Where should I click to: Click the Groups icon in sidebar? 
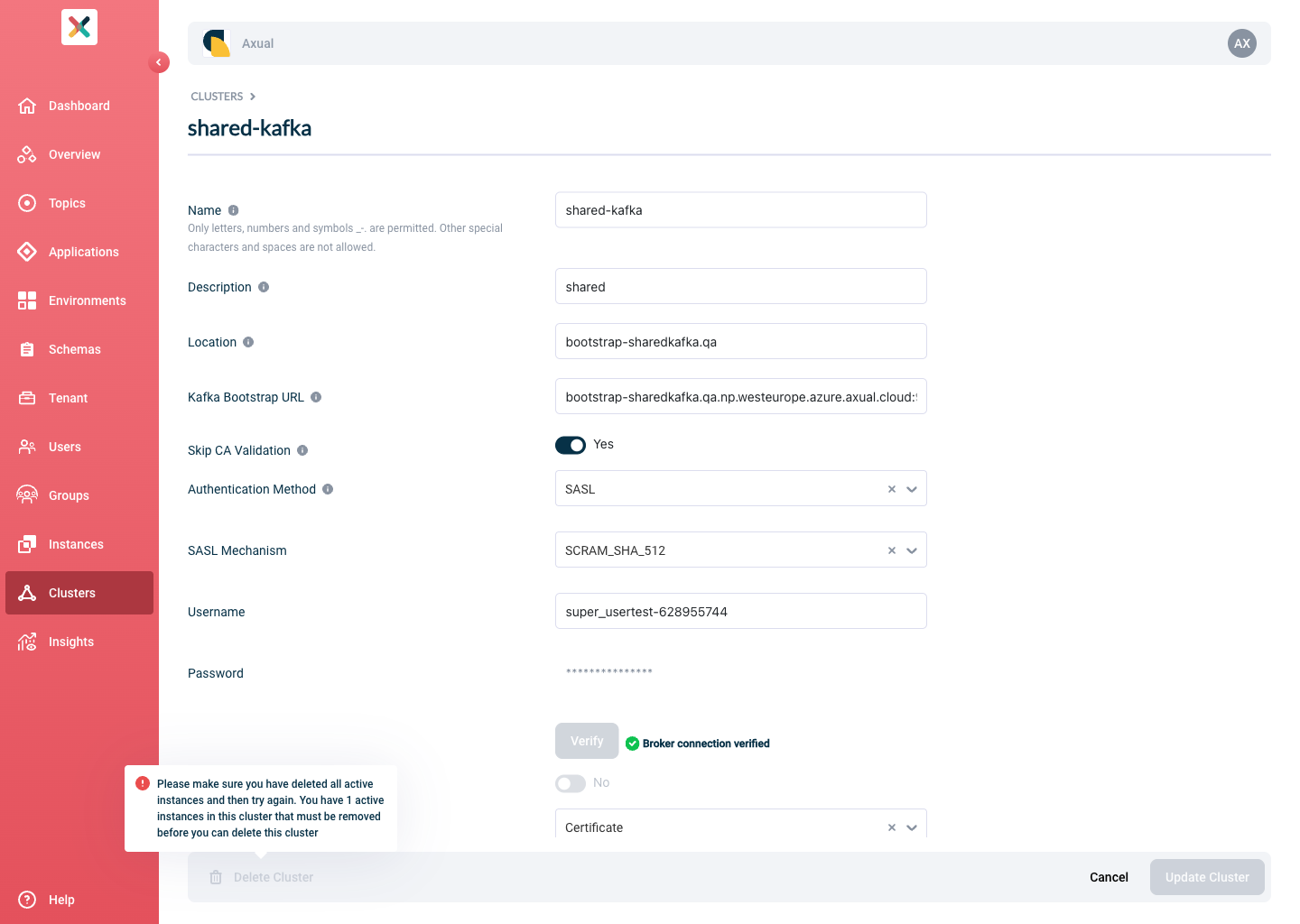point(27,495)
